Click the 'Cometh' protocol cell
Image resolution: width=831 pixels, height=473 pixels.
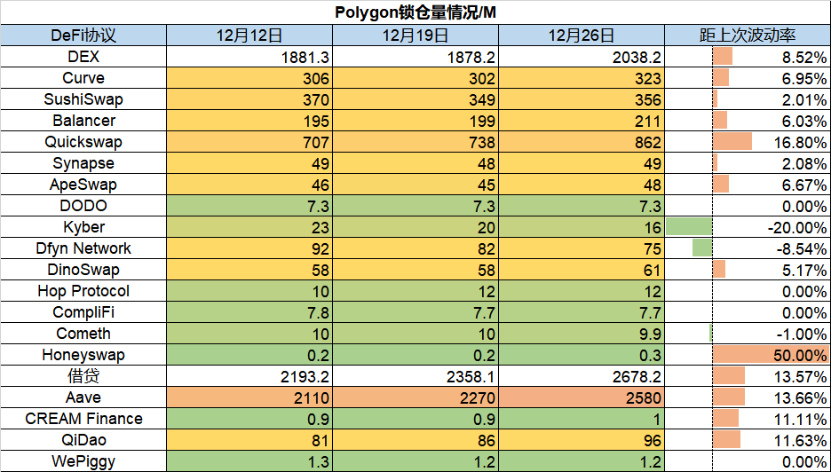click(83, 333)
